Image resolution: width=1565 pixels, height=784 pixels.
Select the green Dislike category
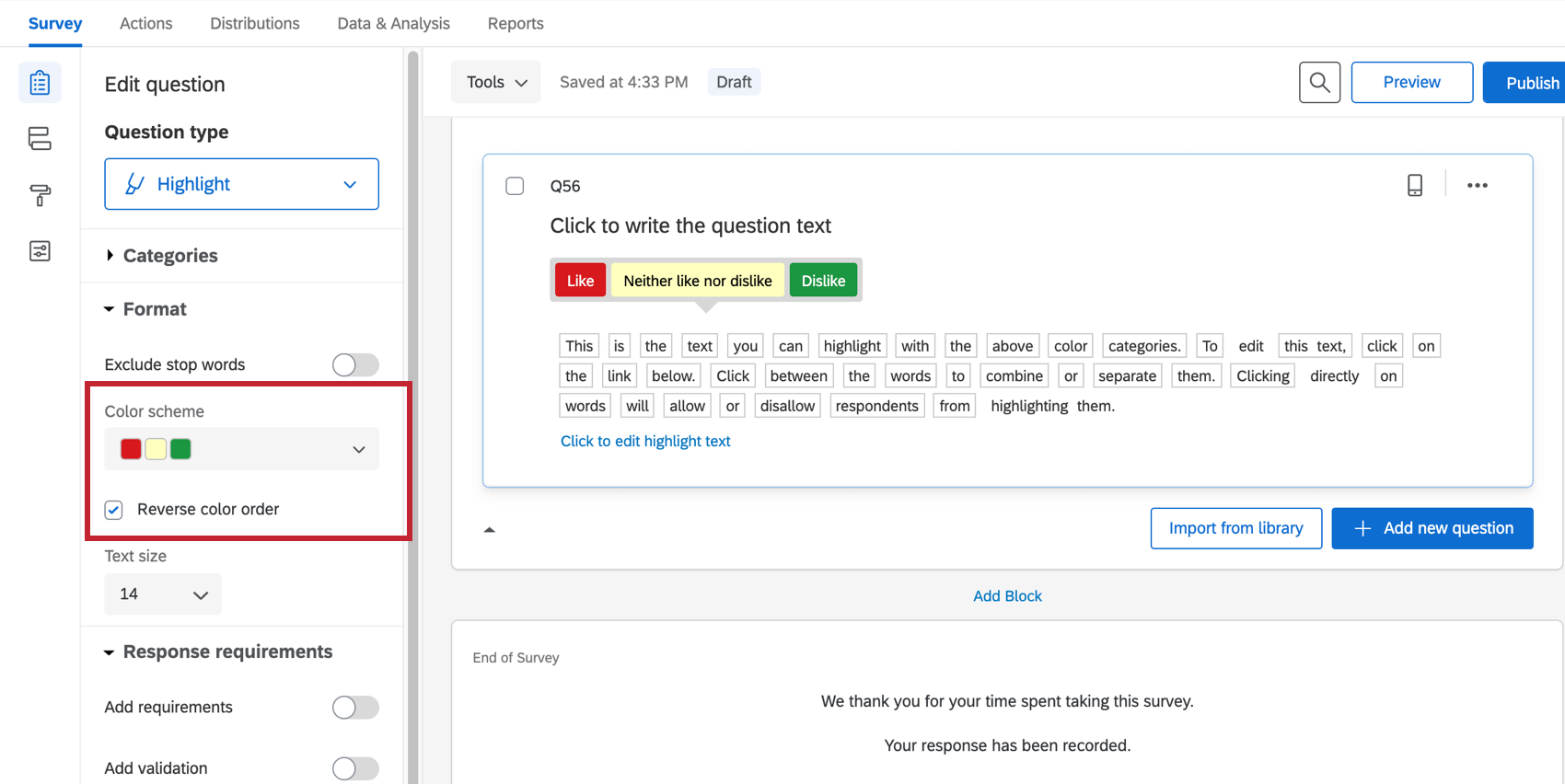823,281
